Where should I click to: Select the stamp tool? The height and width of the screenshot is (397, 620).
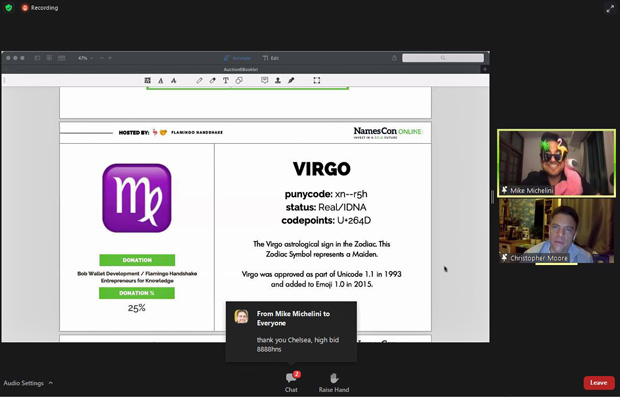click(278, 80)
